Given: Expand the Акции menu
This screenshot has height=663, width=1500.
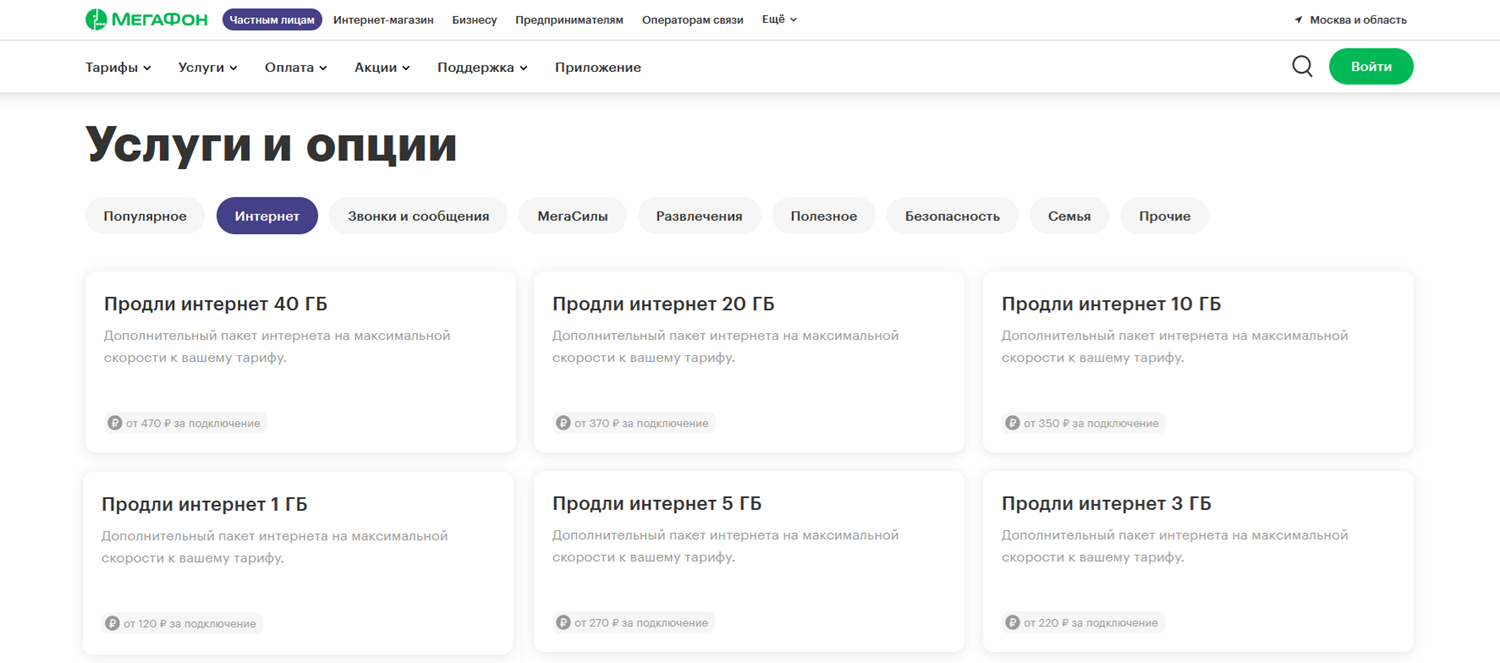Looking at the screenshot, I should 382,67.
